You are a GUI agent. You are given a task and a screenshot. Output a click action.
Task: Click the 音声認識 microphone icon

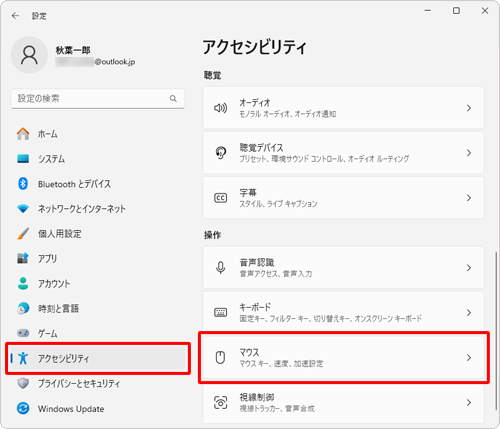(220, 268)
